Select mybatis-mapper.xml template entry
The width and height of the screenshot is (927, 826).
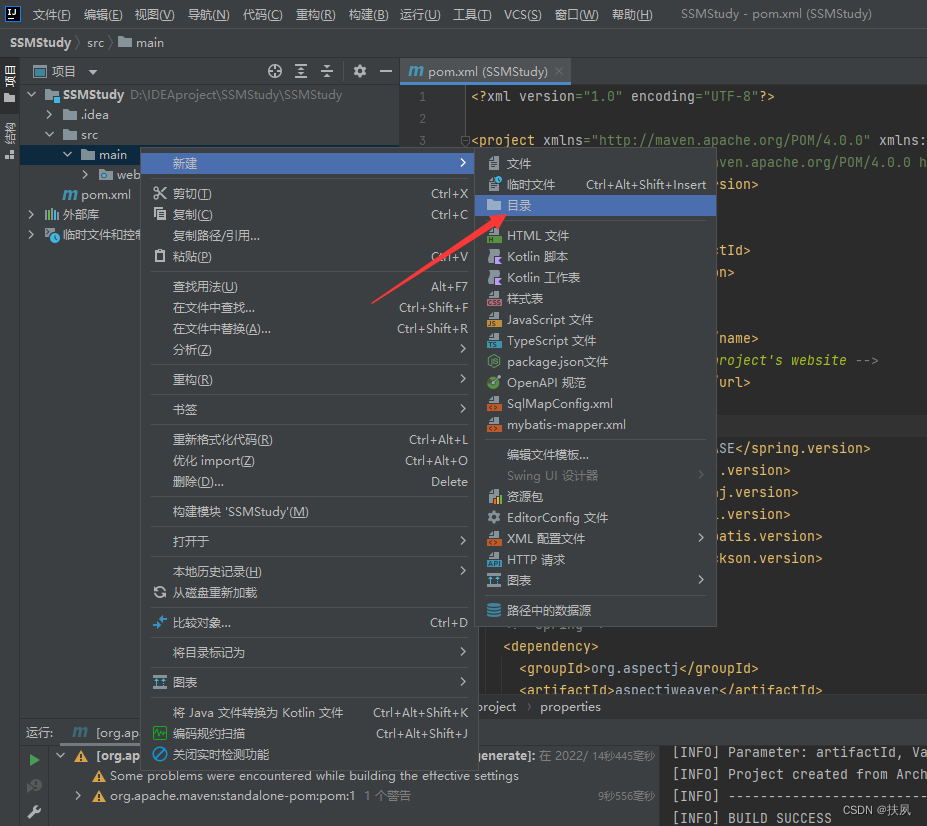pyautogui.click(x=595, y=425)
